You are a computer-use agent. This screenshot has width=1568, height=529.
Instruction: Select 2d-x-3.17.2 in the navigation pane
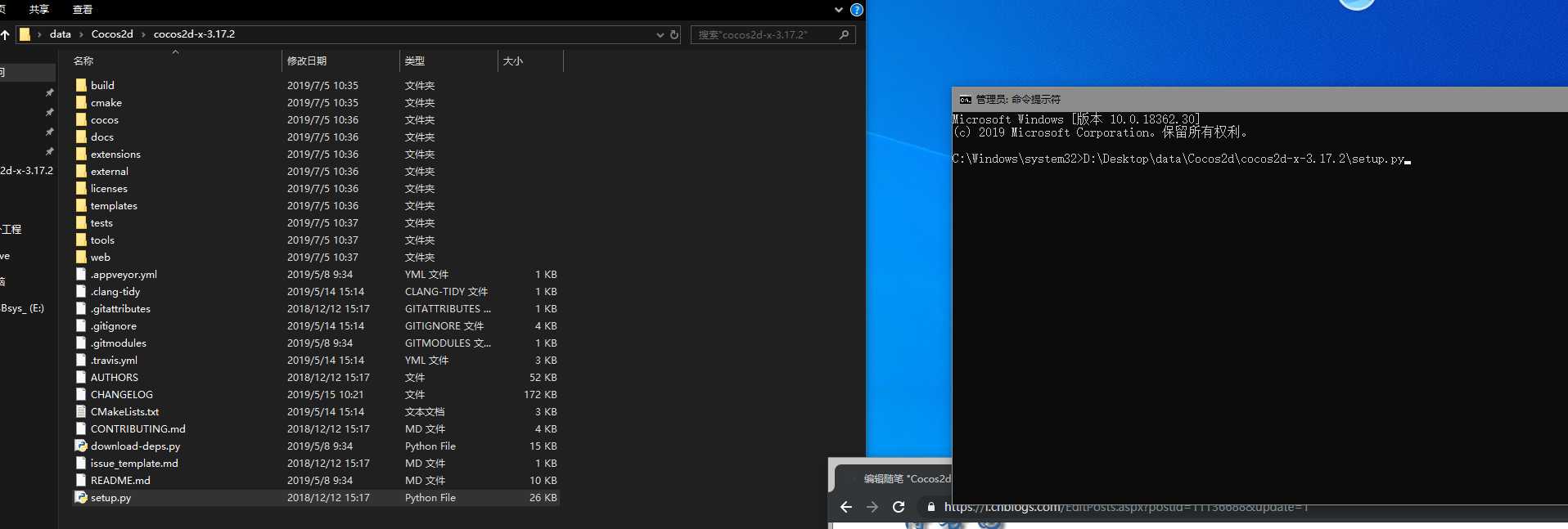(x=27, y=171)
